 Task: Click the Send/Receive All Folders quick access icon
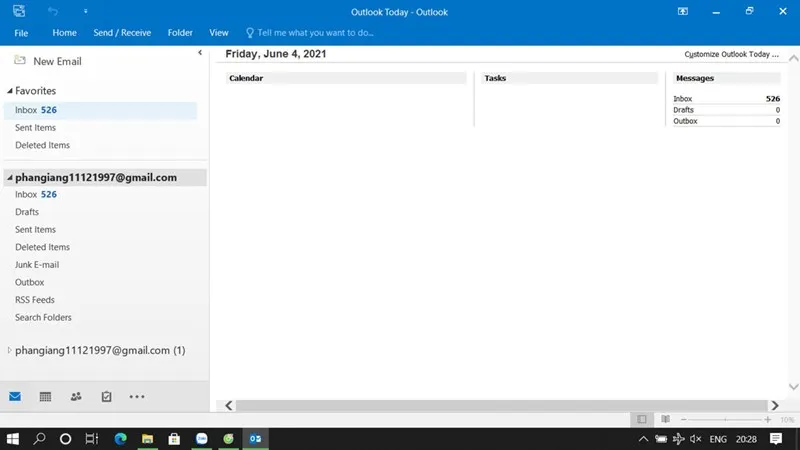point(19,11)
